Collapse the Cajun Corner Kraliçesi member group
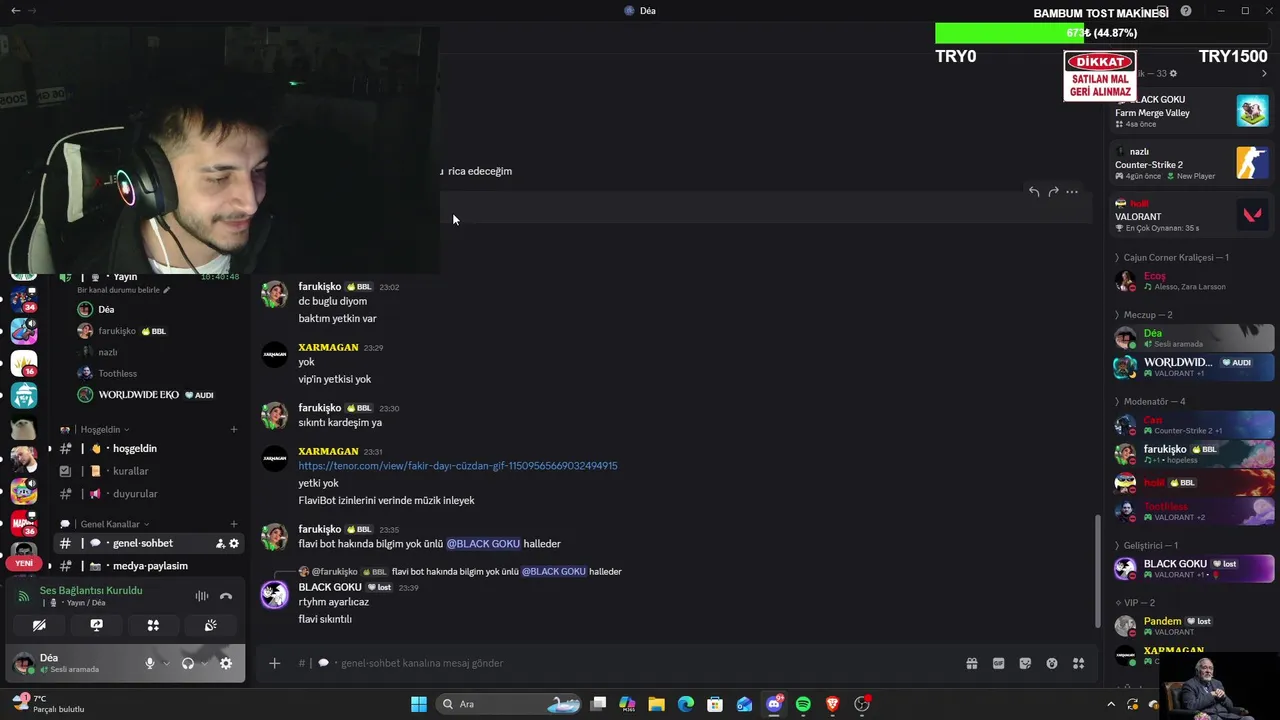1280x720 pixels. click(x=1171, y=257)
